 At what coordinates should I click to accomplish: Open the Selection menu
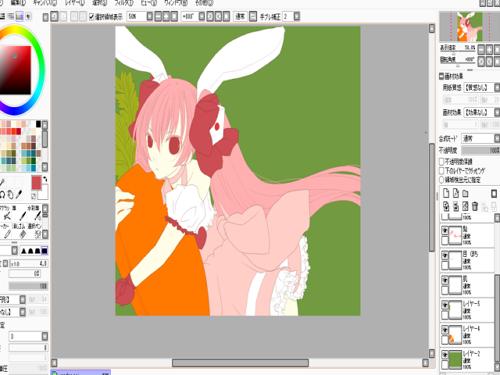[99, 3]
